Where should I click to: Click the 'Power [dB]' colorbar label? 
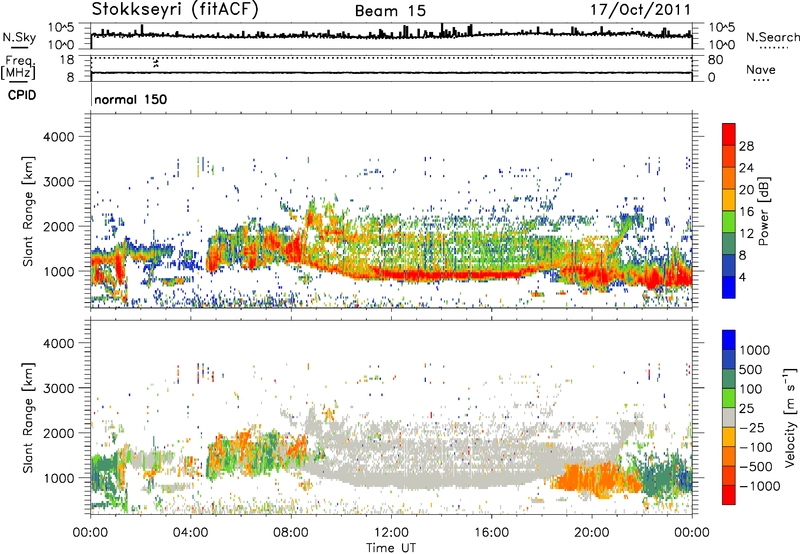pyautogui.click(x=763, y=211)
